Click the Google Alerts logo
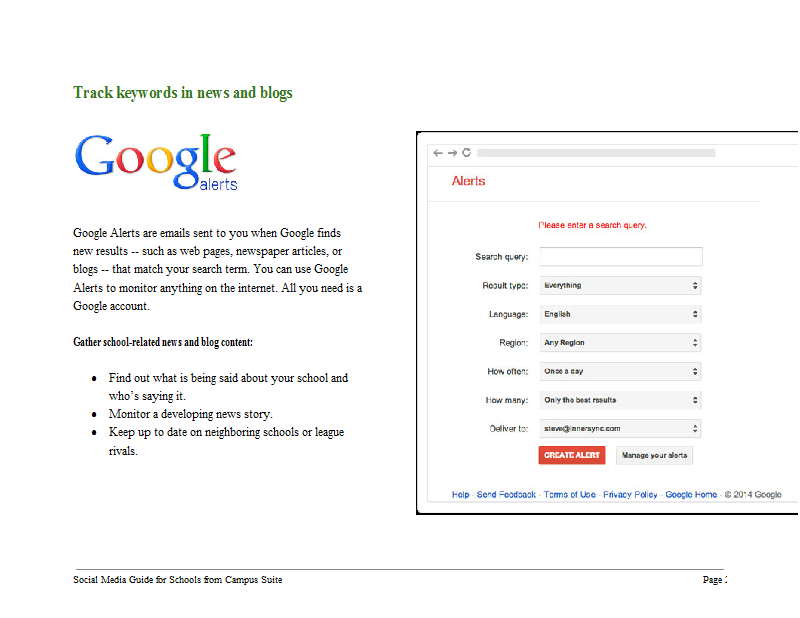The height and width of the screenshot is (618, 800). point(156,162)
